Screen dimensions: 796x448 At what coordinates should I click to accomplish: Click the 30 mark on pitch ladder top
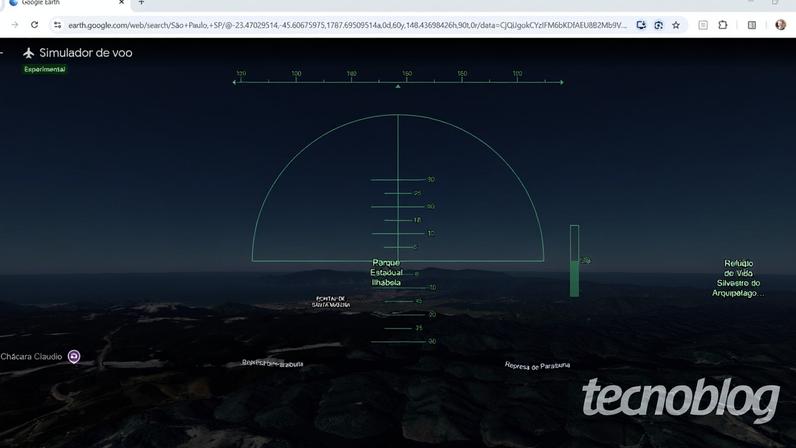pyautogui.click(x=430, y=179)
